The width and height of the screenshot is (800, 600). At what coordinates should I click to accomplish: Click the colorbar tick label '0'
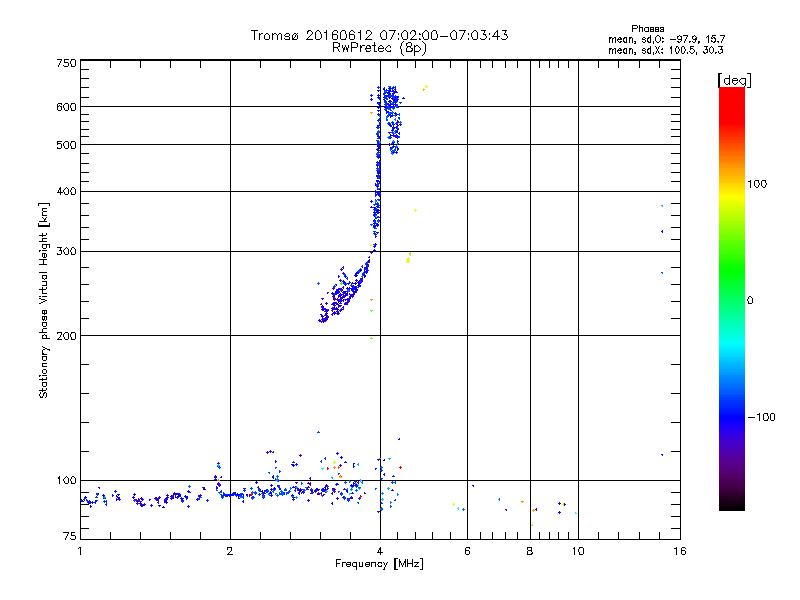750,301
